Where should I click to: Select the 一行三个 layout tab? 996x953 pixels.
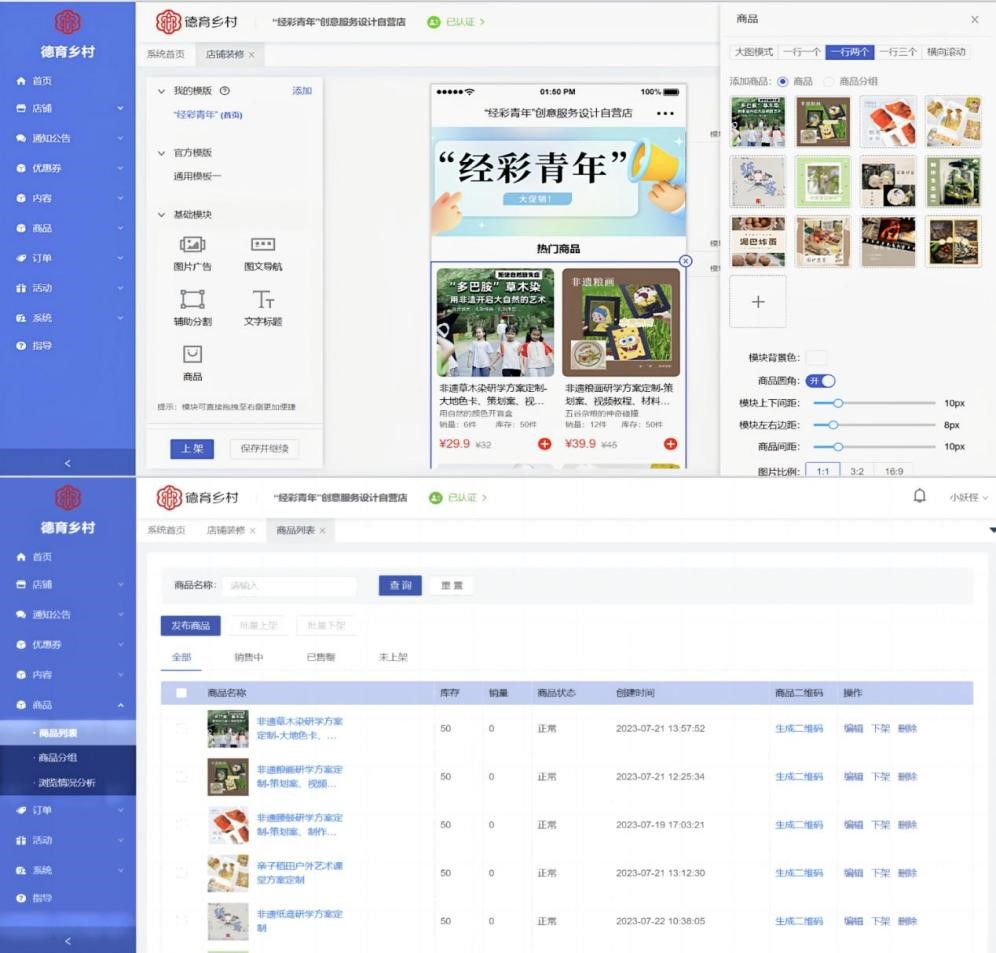pyautogui.click(x=897, y=52)
